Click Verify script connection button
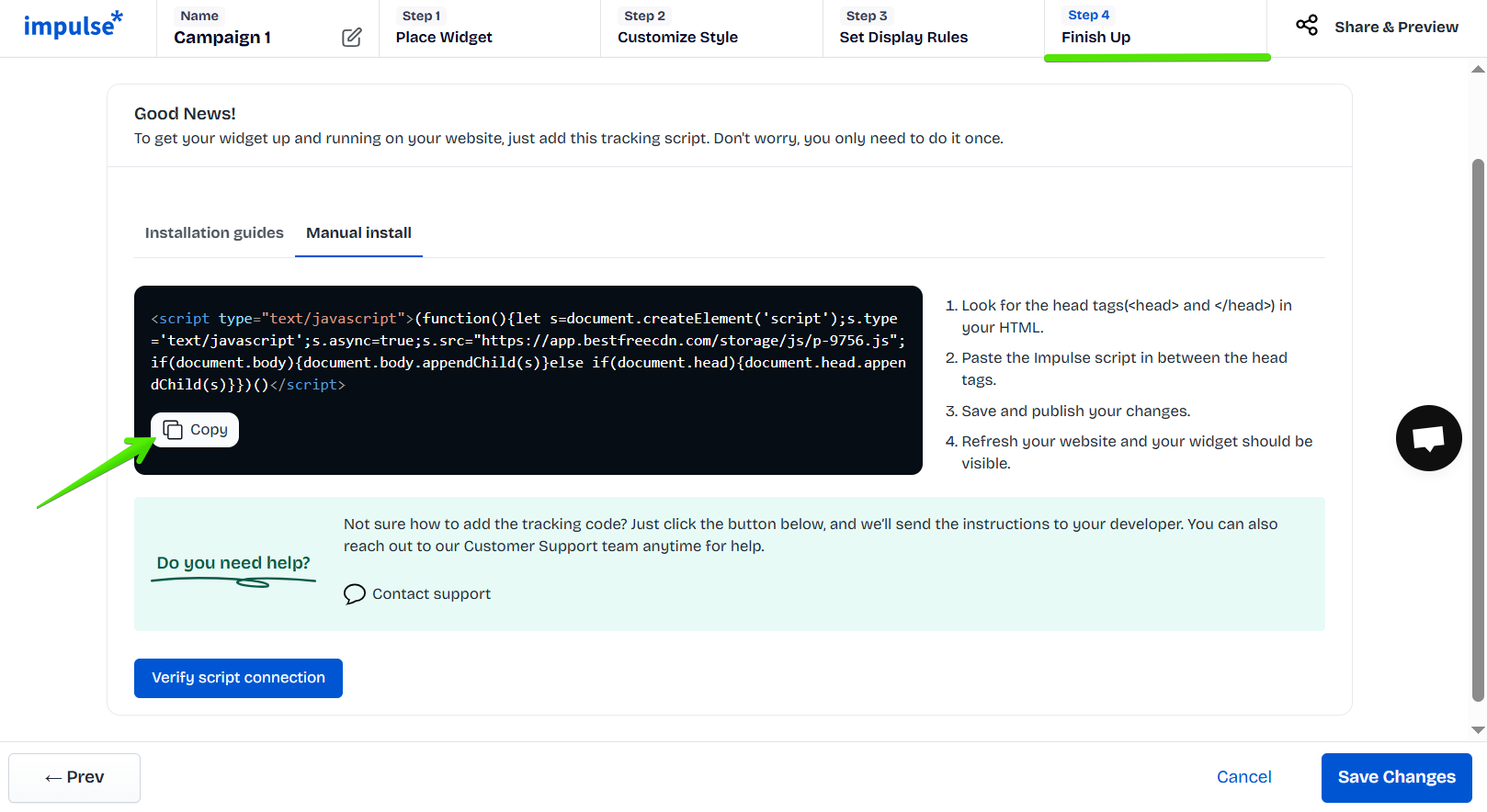The width and height of the screenshot is (1487, 812). 238,678
